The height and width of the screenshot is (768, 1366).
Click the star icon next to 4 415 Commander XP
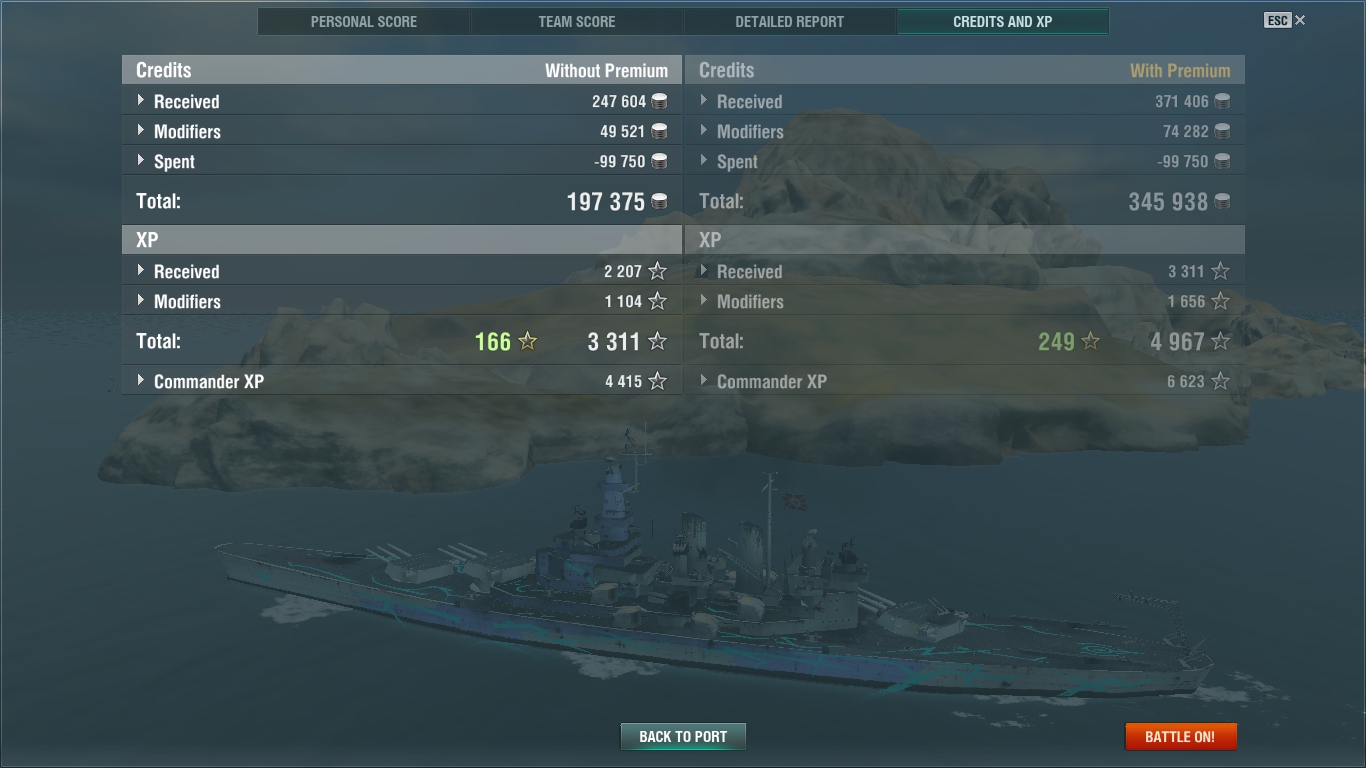point(657,381)
